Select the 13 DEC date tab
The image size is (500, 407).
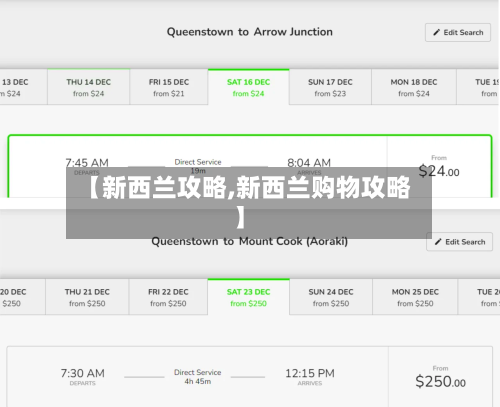click(23, 87)
